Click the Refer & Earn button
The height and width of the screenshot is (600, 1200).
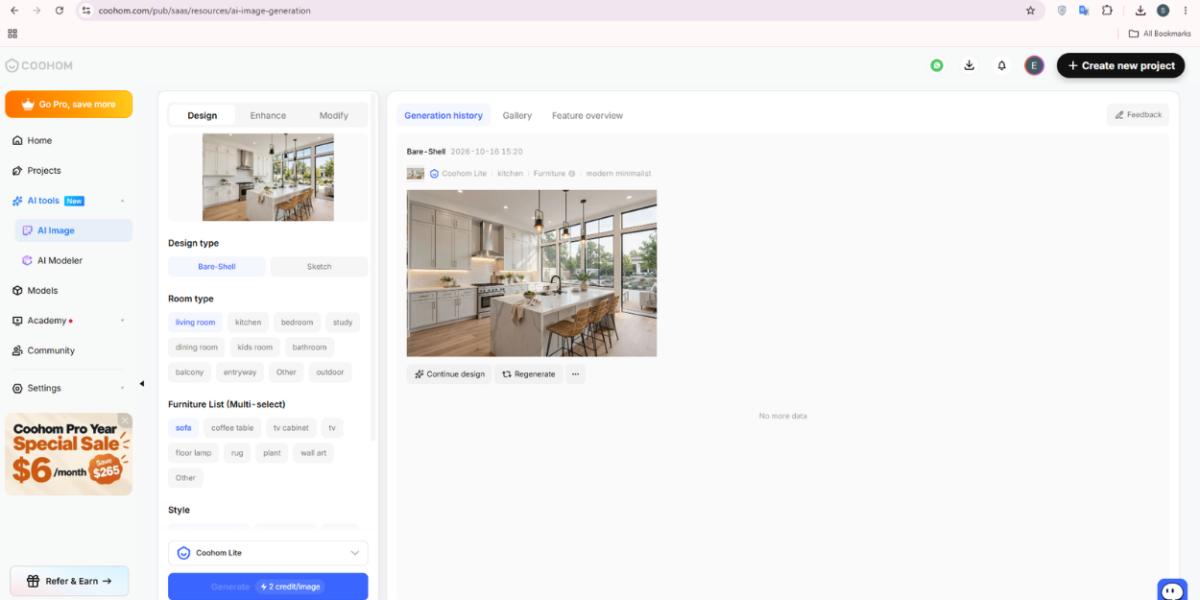click(x=69, y=581)
